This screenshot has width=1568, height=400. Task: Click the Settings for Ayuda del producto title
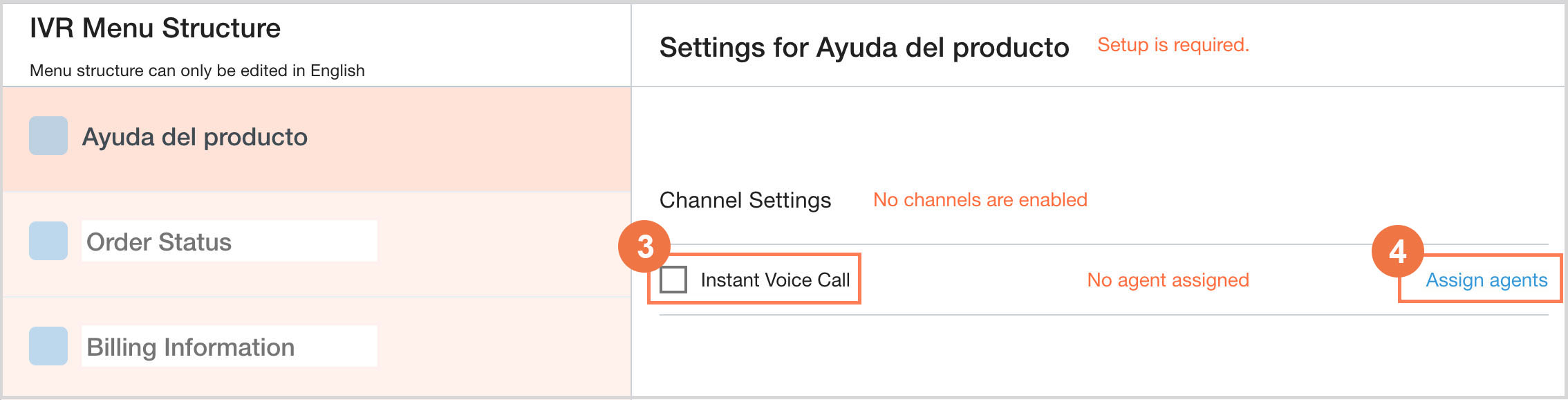pyautogui.click(x=864, y=48)
